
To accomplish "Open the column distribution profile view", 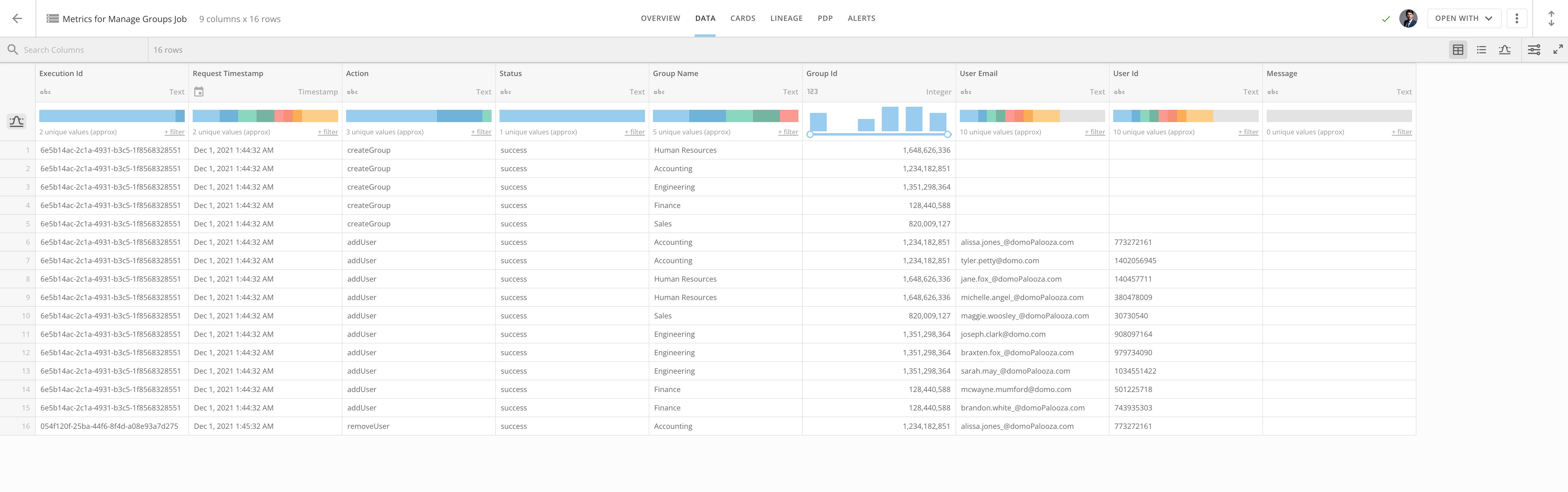I will pos(1505,49).
